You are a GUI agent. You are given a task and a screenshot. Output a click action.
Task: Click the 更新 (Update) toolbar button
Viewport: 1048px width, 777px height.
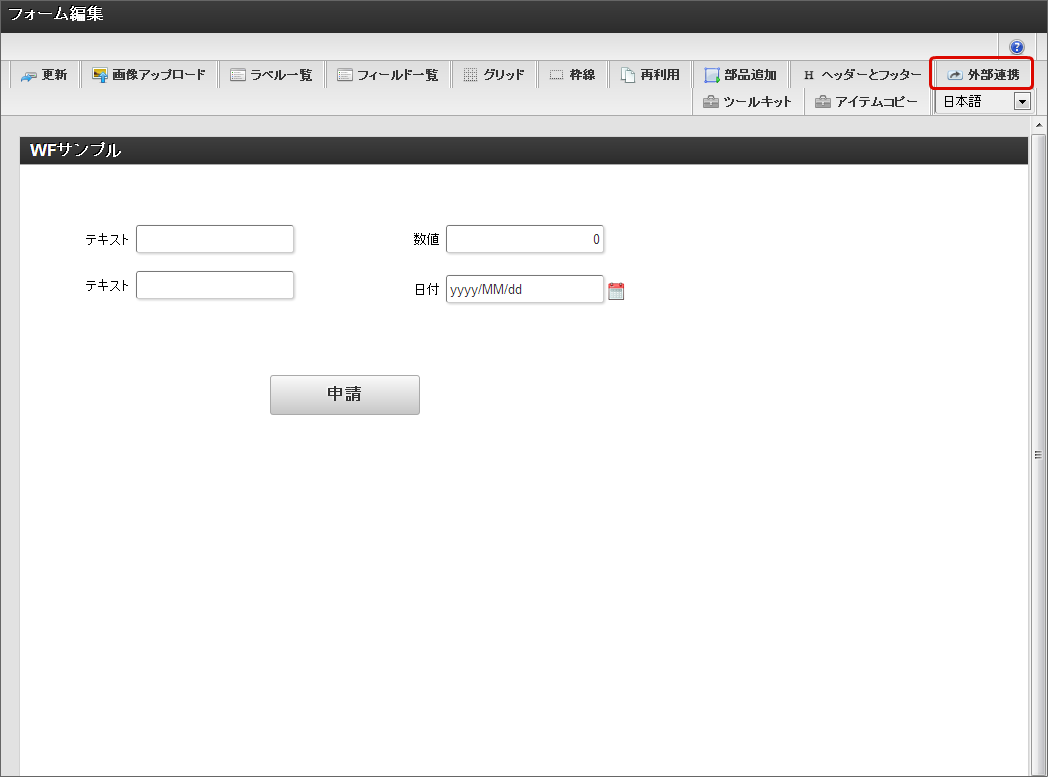pos(45,75)
